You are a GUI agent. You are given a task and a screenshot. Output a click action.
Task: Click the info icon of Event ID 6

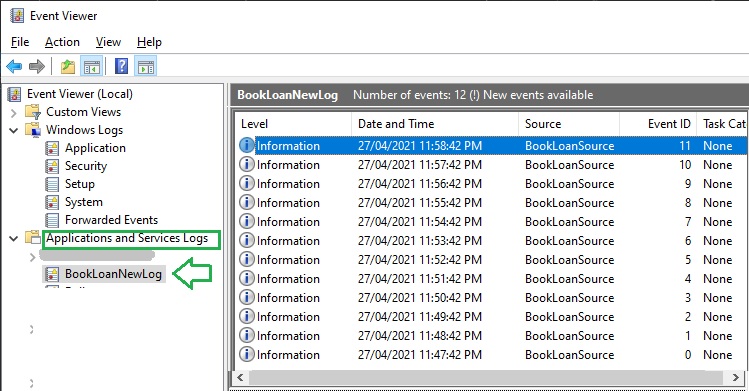coord(246,240)
